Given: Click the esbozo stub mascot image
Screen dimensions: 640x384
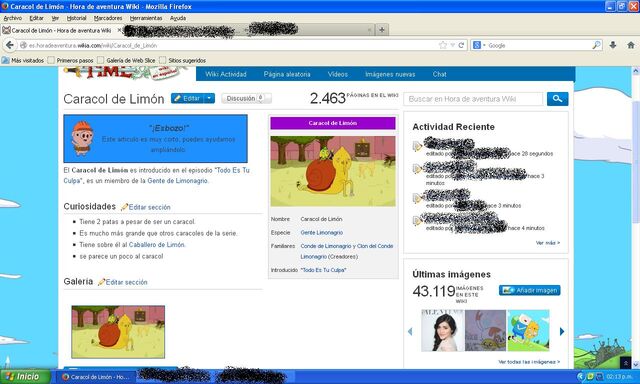Looking at the screenshot, I should click(x=83, y=138).
